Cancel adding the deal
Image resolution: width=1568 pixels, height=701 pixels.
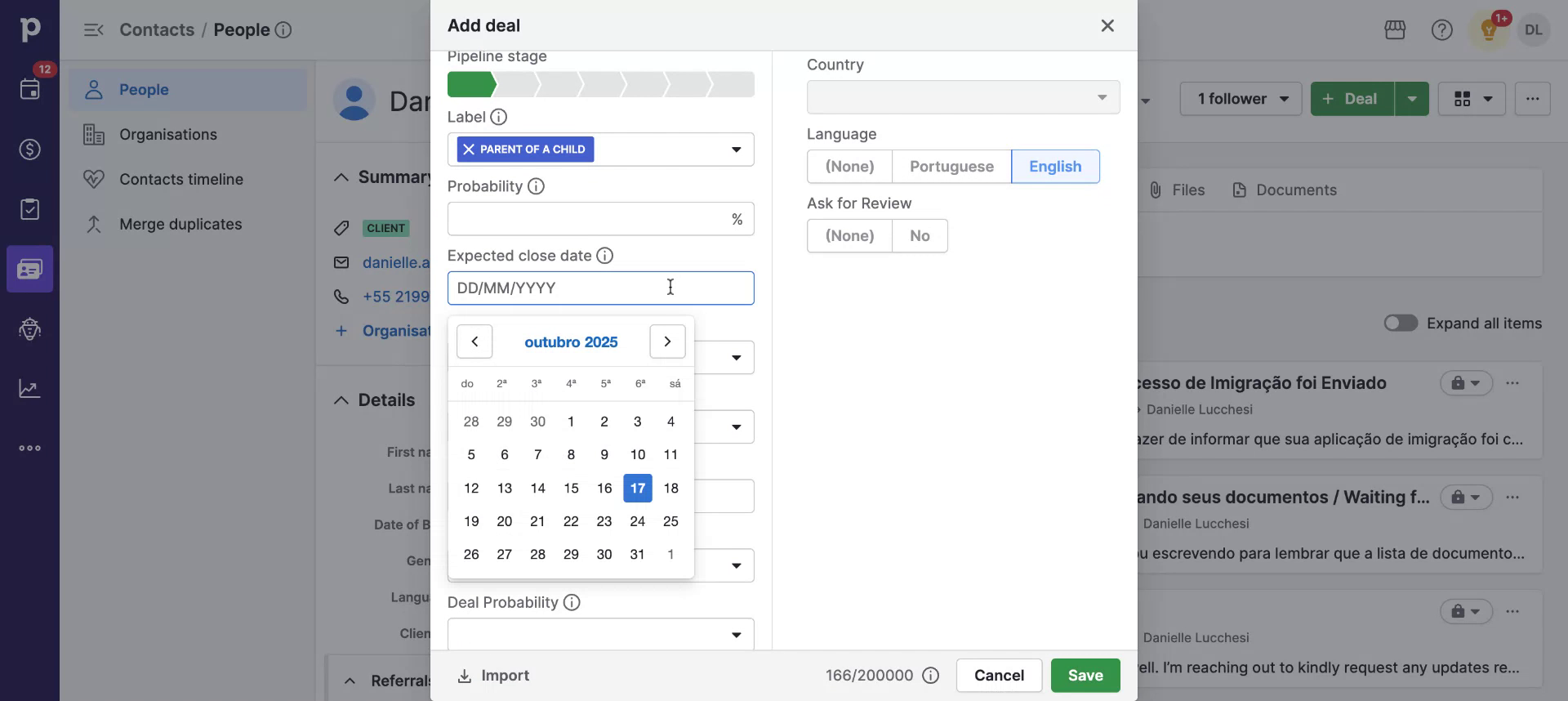click(999, 676)
